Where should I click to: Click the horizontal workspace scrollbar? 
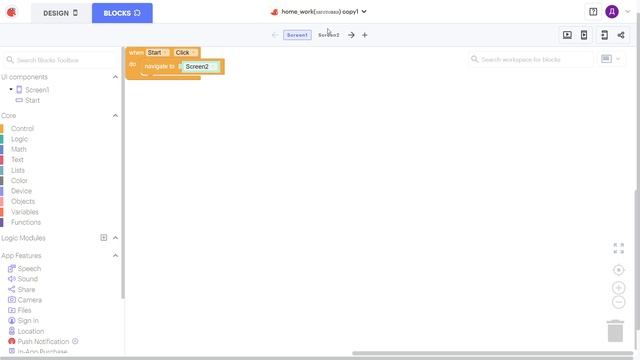493,353
